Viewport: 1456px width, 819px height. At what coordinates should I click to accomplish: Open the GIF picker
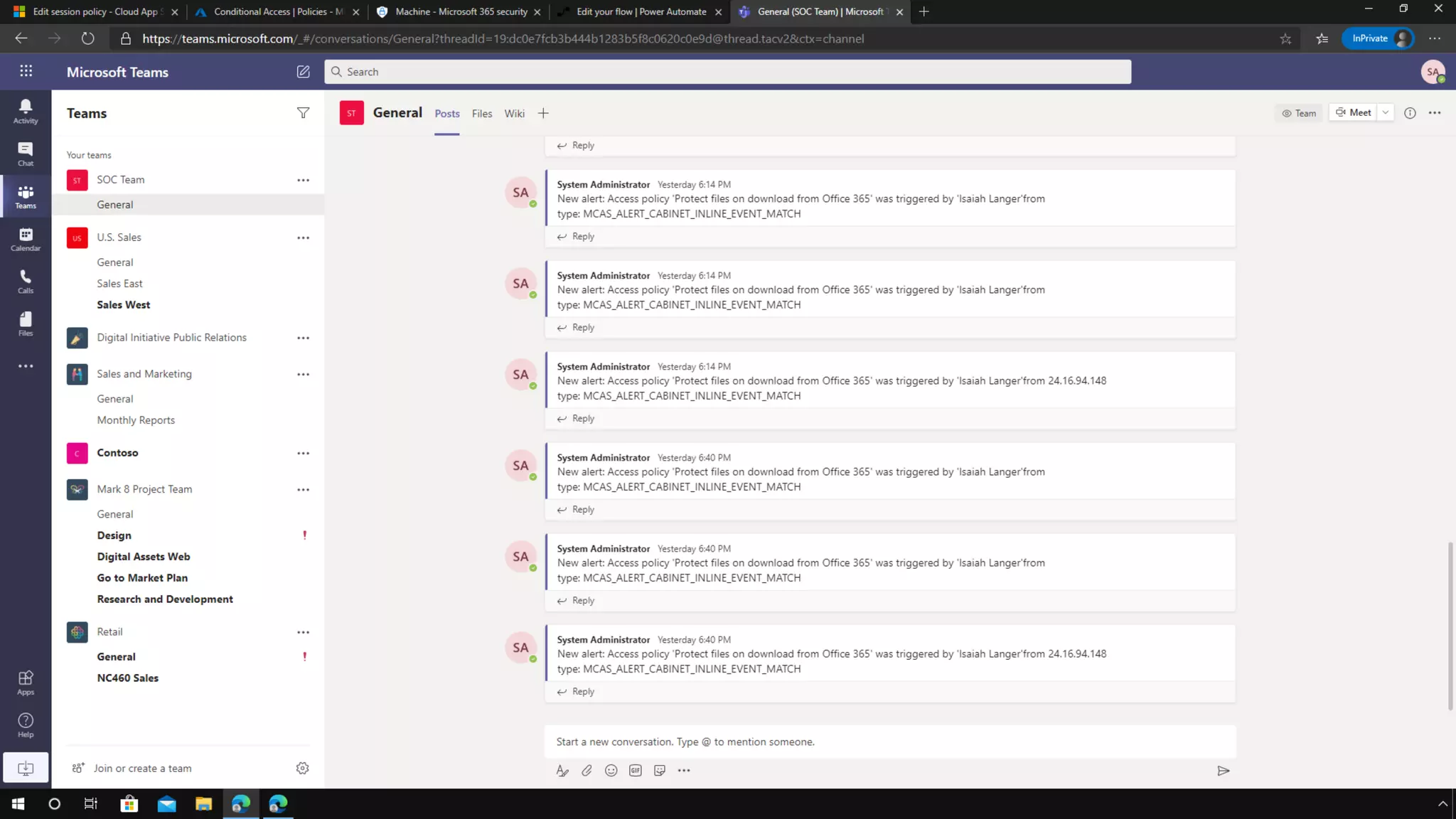(x=635, y=771)
